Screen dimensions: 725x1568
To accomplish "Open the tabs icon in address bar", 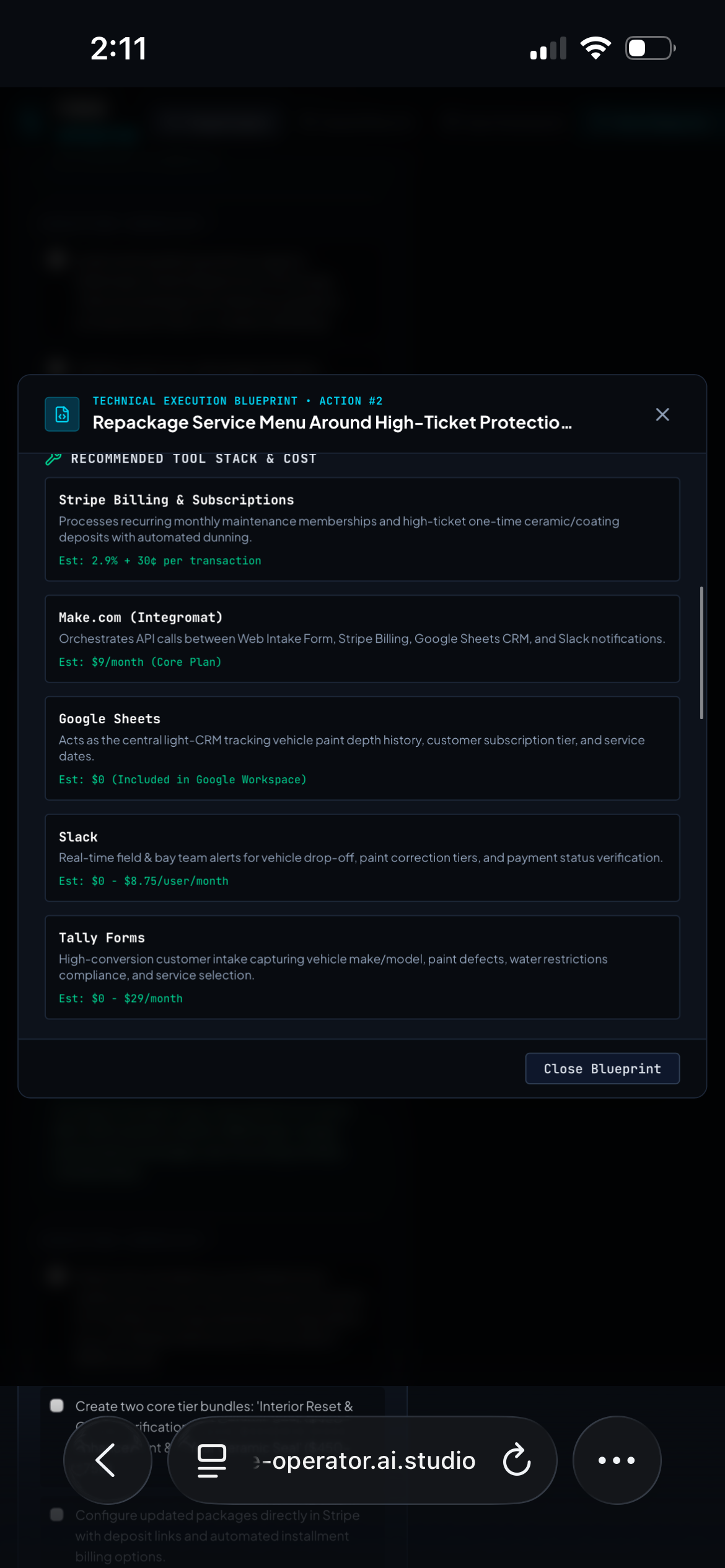I will coord(212,1460).
